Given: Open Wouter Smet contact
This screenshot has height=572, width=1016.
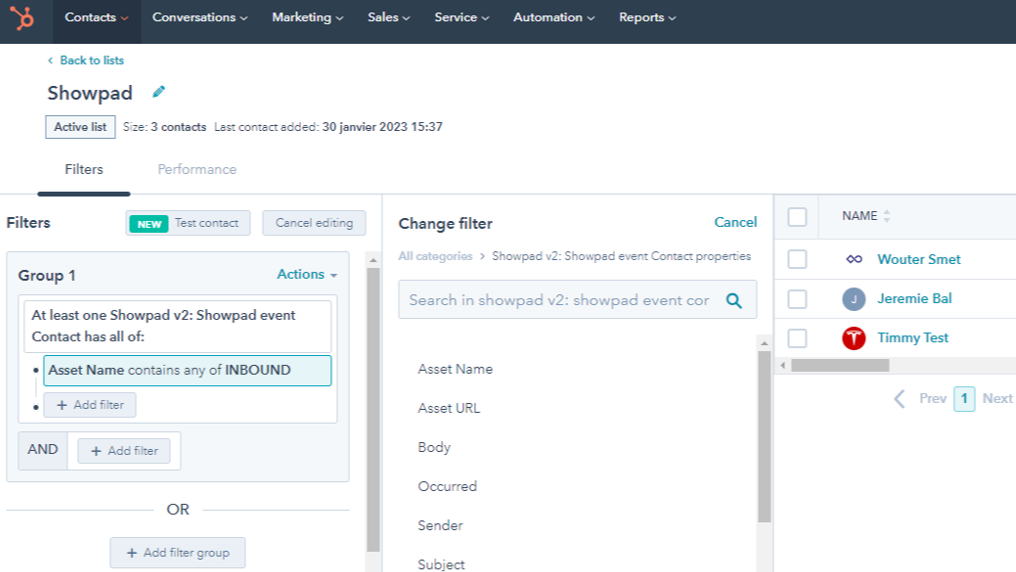Looking at the screenshot, I should click(919, 259).
